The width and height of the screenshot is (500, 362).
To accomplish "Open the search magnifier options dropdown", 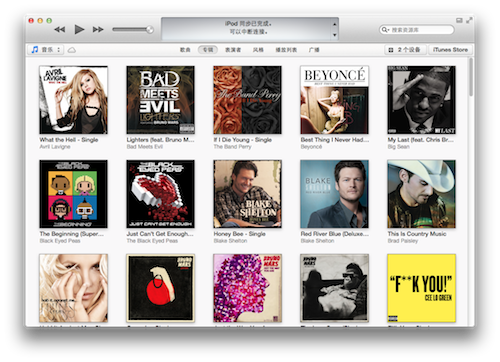I will pos(385,30).
